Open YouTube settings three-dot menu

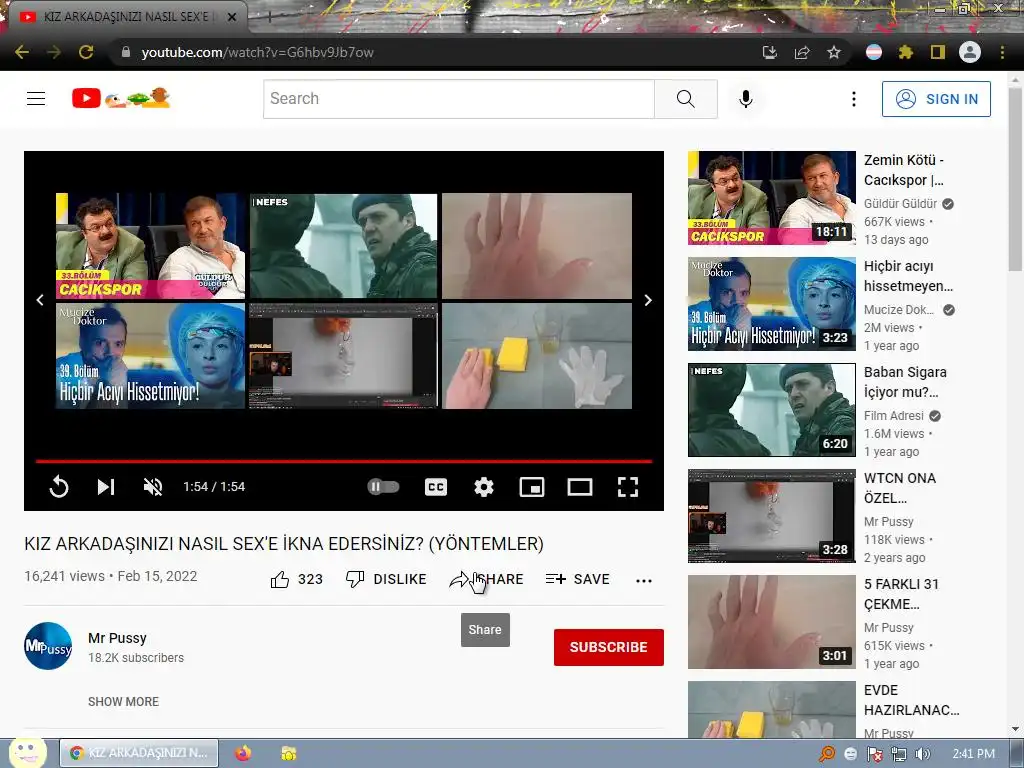click(854, 99)
